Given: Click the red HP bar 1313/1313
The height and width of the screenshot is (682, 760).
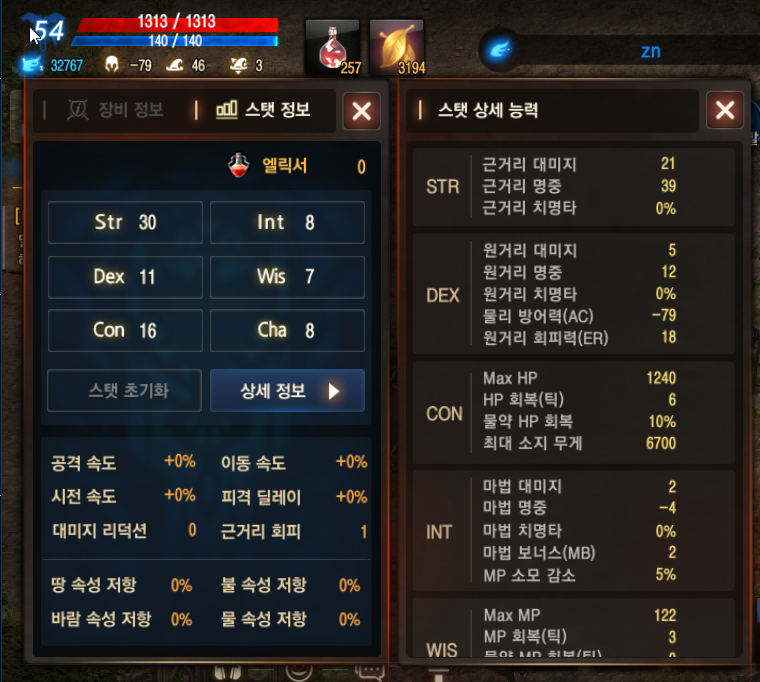Looking at the screenshot, I should point(178,24).
